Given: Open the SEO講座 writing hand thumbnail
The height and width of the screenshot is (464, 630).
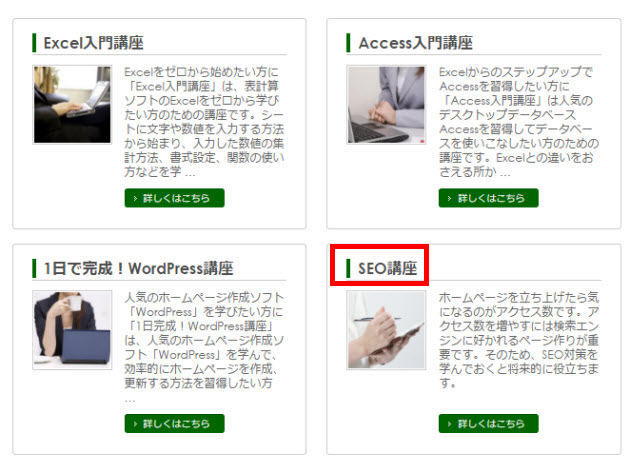Looking at the screenshot, I should [386, 330].
